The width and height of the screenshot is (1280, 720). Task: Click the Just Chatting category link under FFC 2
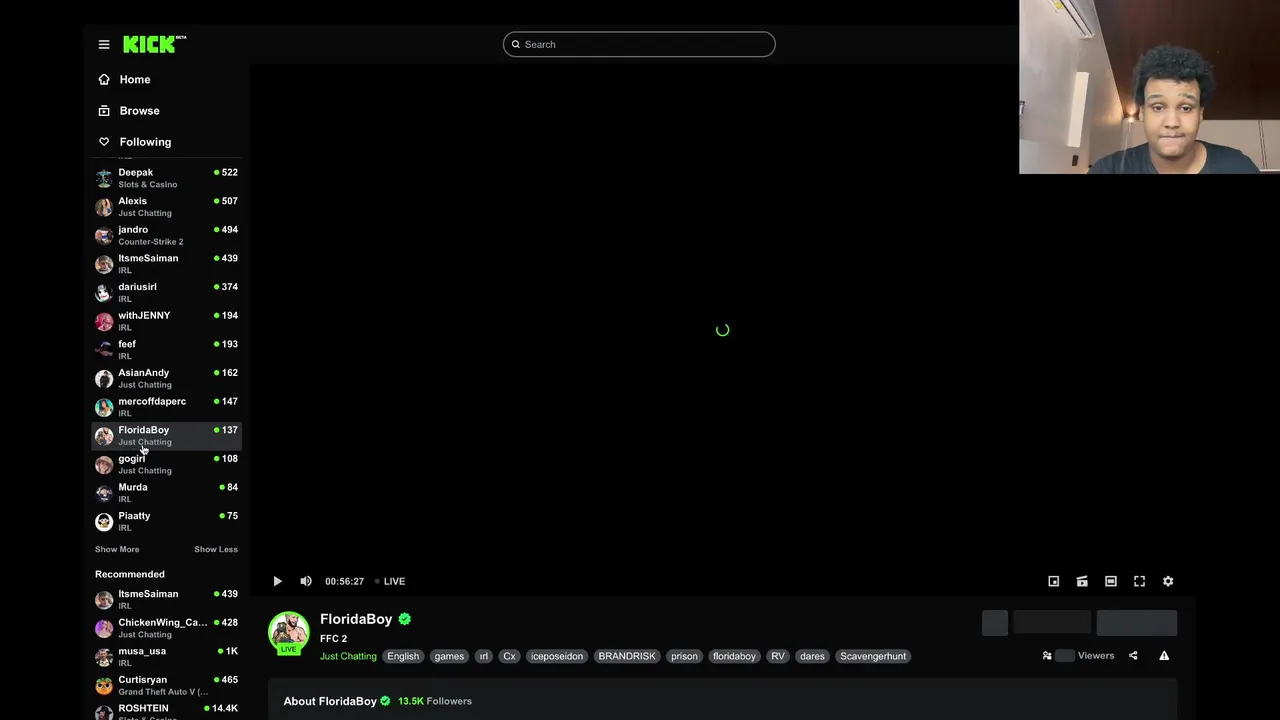pyautogui.click(x=348, y=656)
